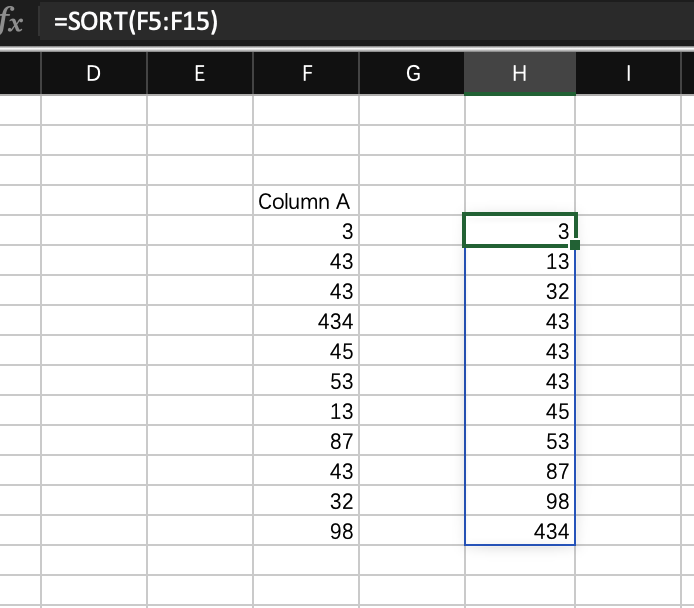Viewport: 694px width, 608px height.
Task: Click the "Column A" label cell
Action: [x=306, y=201]
